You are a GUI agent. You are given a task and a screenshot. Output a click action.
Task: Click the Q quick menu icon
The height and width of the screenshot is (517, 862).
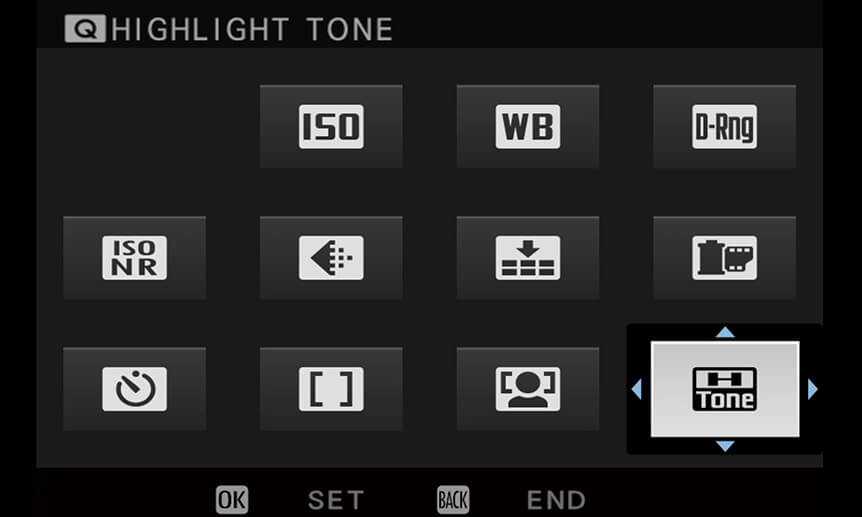pos(85,29)
